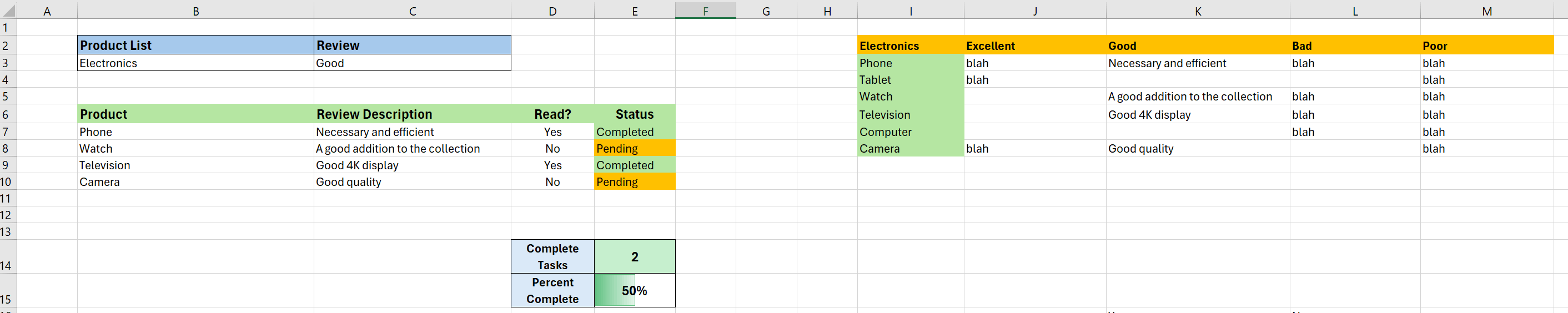The height and width of the screenshot is (313, 1568).
Task: Select the Review Description header cell
Action: 412,114
